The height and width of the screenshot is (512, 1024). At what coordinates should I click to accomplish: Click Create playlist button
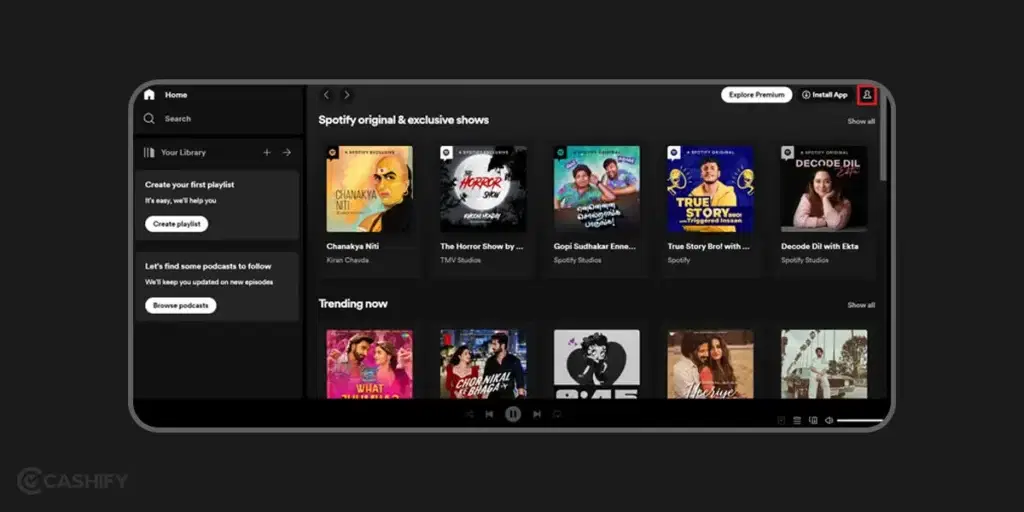coord(176,224)
